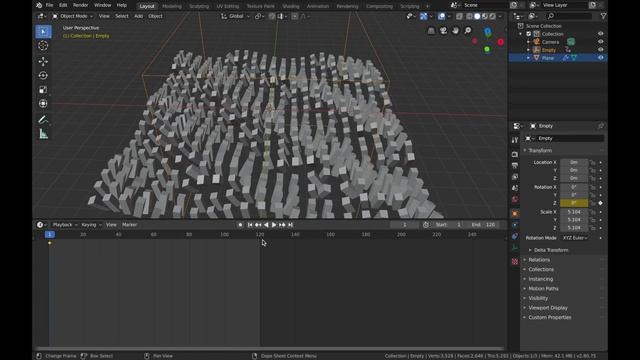Select the Cursor tool in toolbar

tap(43, 46)
